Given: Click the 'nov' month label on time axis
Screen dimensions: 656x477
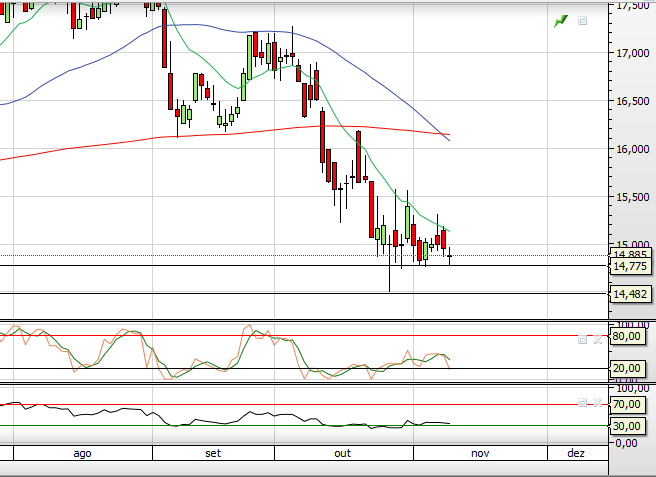Looking at the screenshot, I should (480, 454).
